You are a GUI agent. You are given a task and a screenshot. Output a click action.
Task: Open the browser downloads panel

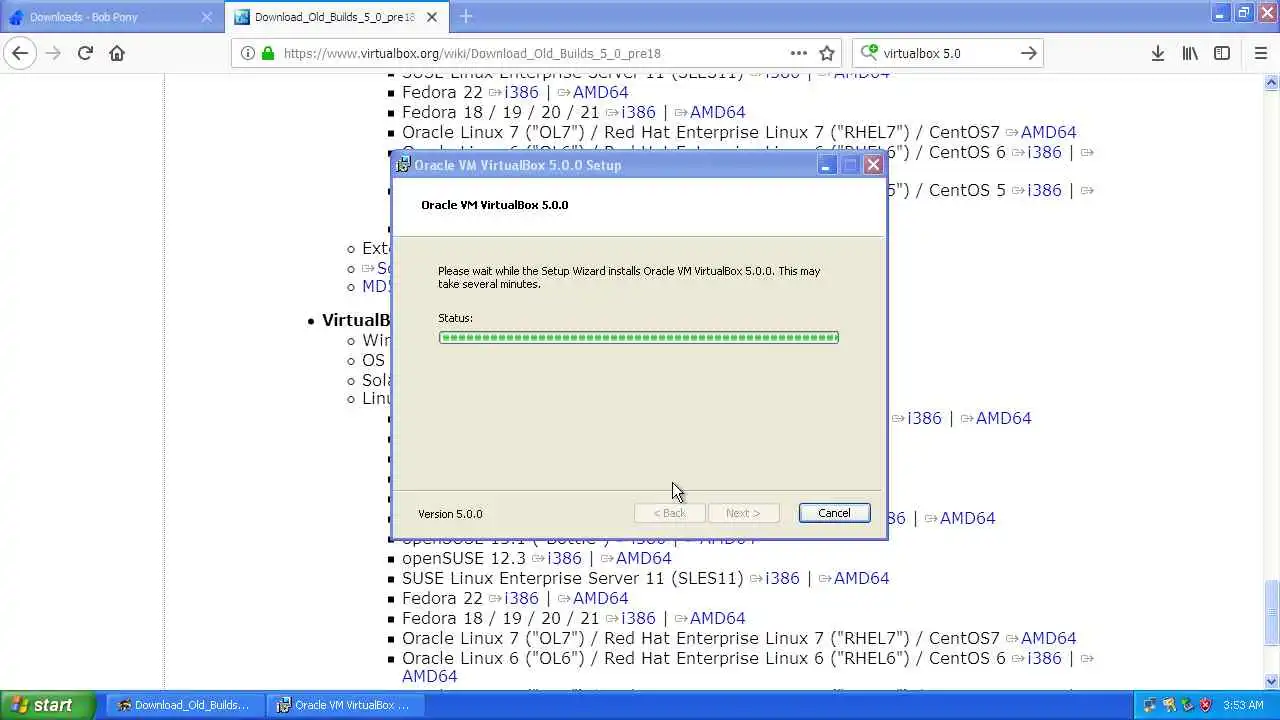click(x=1157, y=53)
